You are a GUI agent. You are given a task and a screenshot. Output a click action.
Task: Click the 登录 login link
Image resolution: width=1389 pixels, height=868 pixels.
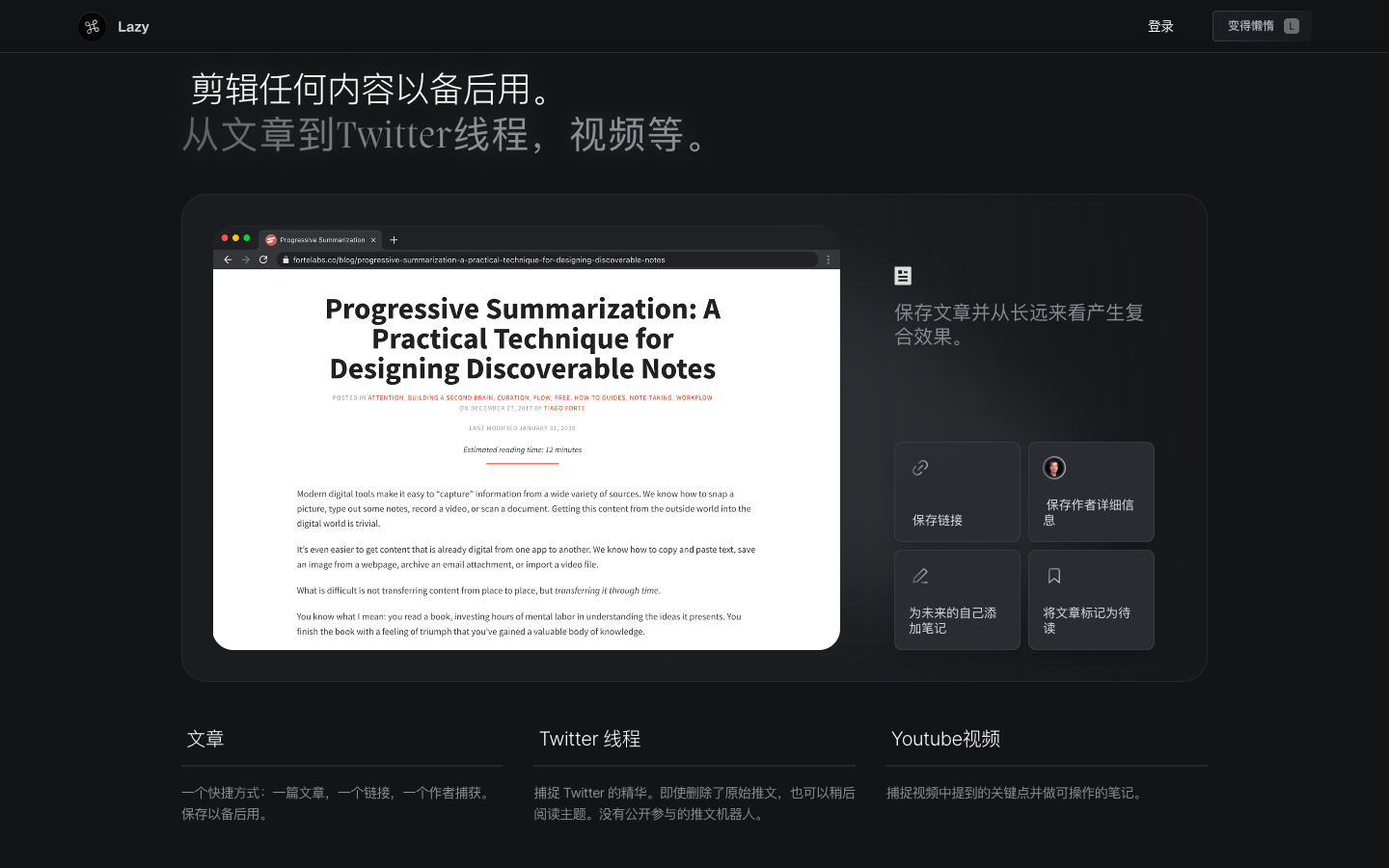pos(1160,26)
